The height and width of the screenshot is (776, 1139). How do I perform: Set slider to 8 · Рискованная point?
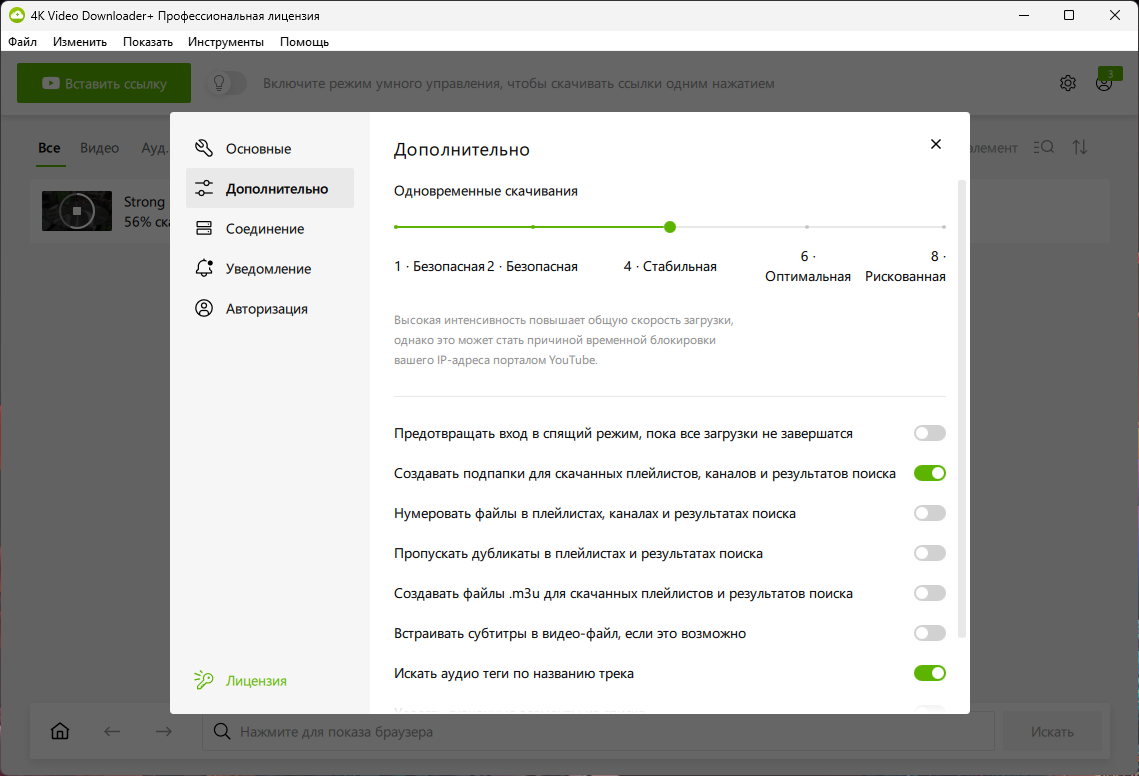943,227
